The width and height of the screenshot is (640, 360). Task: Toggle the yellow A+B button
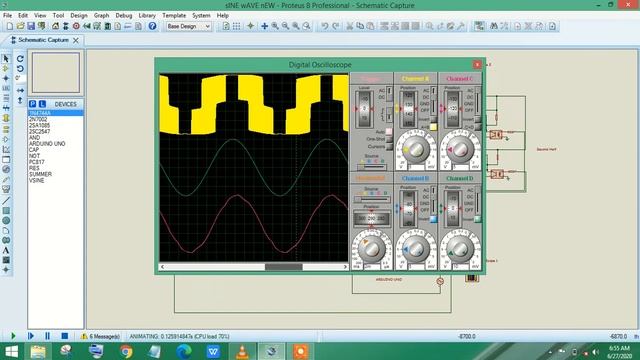(x=433, y=127)
